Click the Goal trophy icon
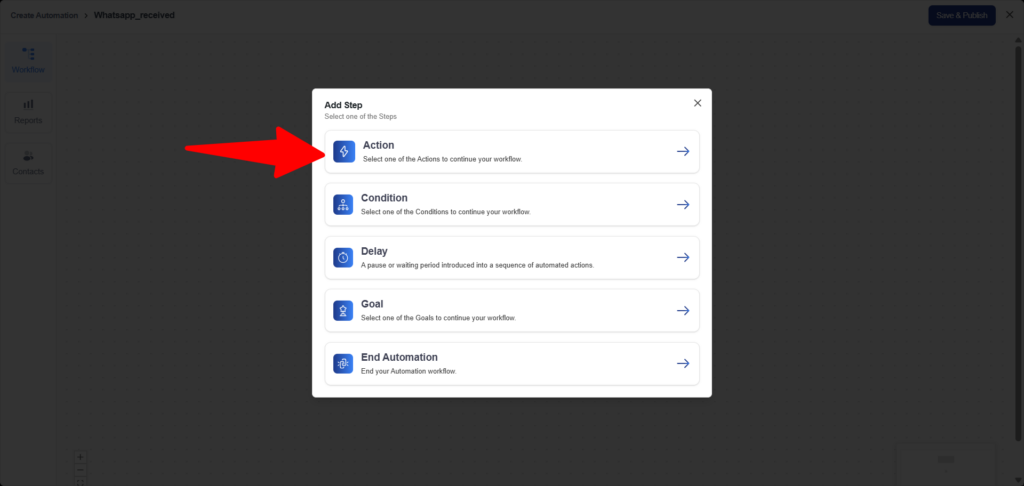 click(x=343, y=311)
